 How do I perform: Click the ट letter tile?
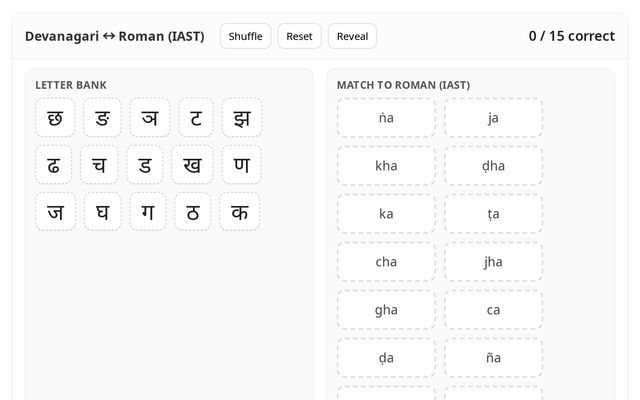click(196, 117)
